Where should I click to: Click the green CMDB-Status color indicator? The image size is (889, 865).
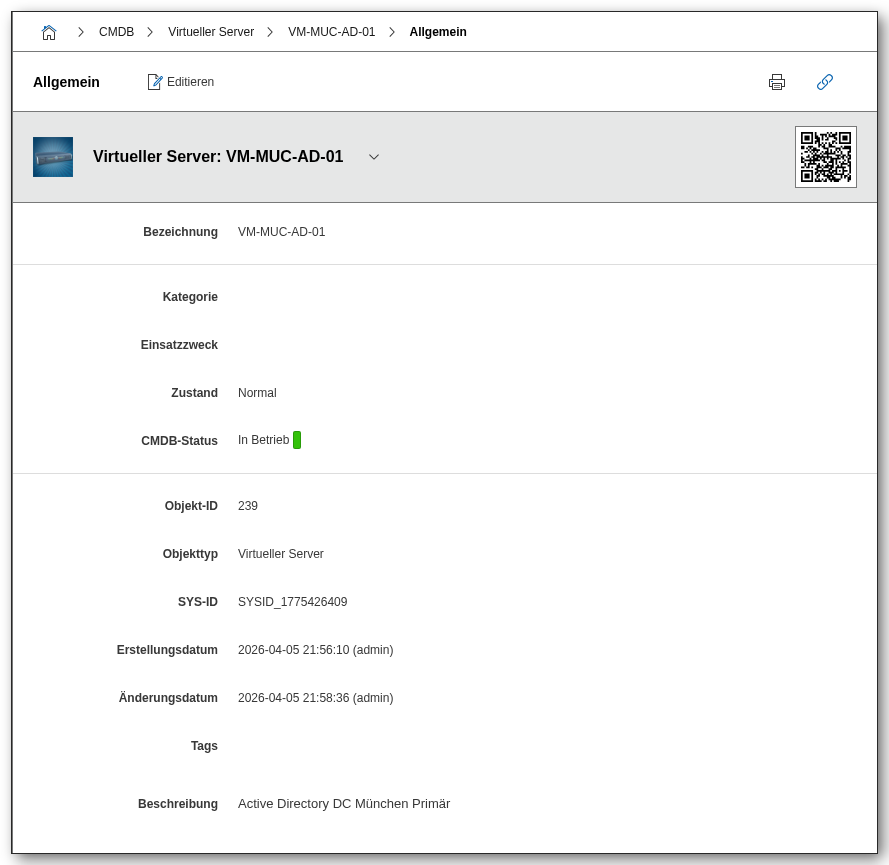[297, 440]
